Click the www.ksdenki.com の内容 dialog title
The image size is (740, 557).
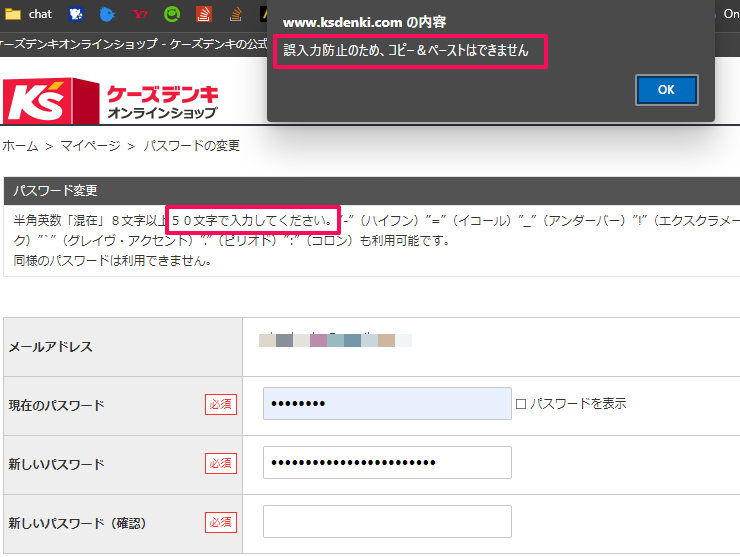click(364, 22)
